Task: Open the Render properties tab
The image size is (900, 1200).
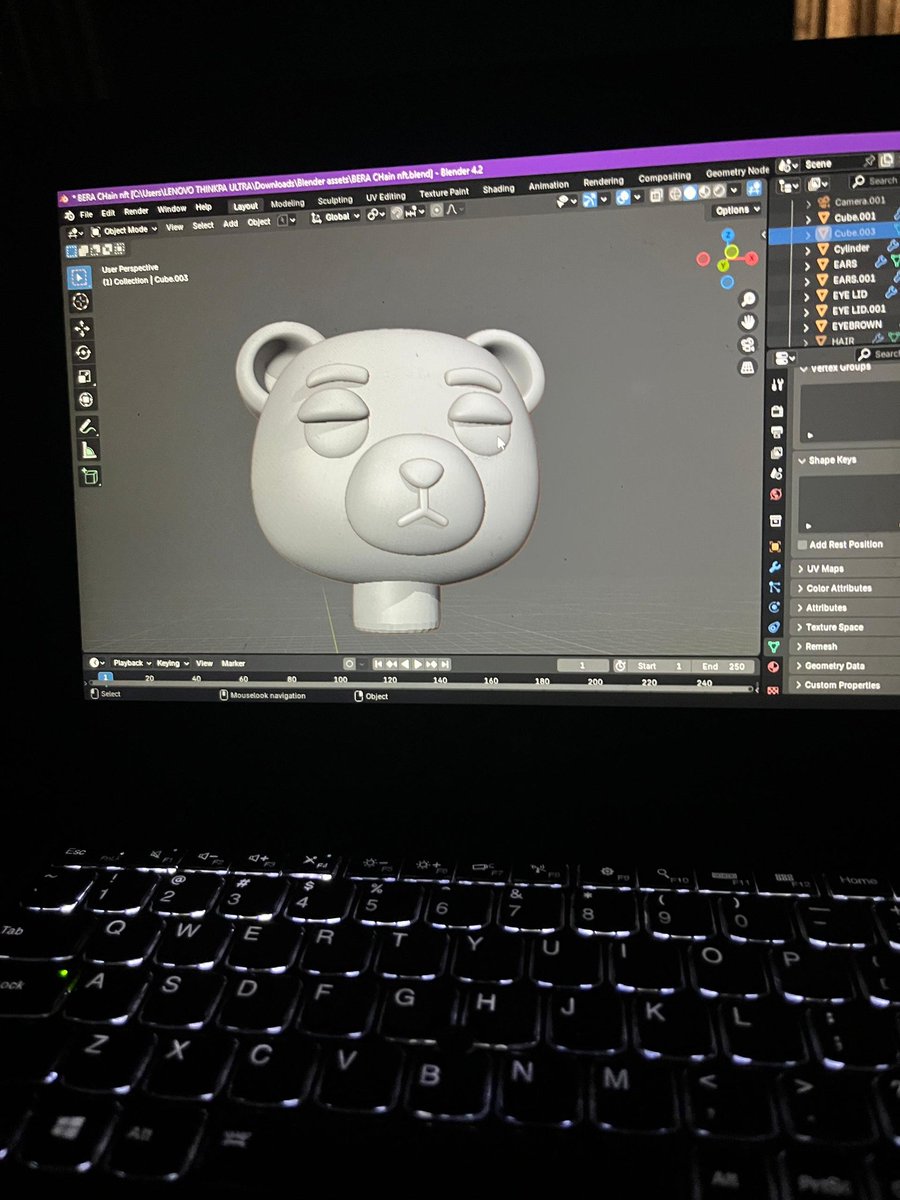Action: click(776, 411)
